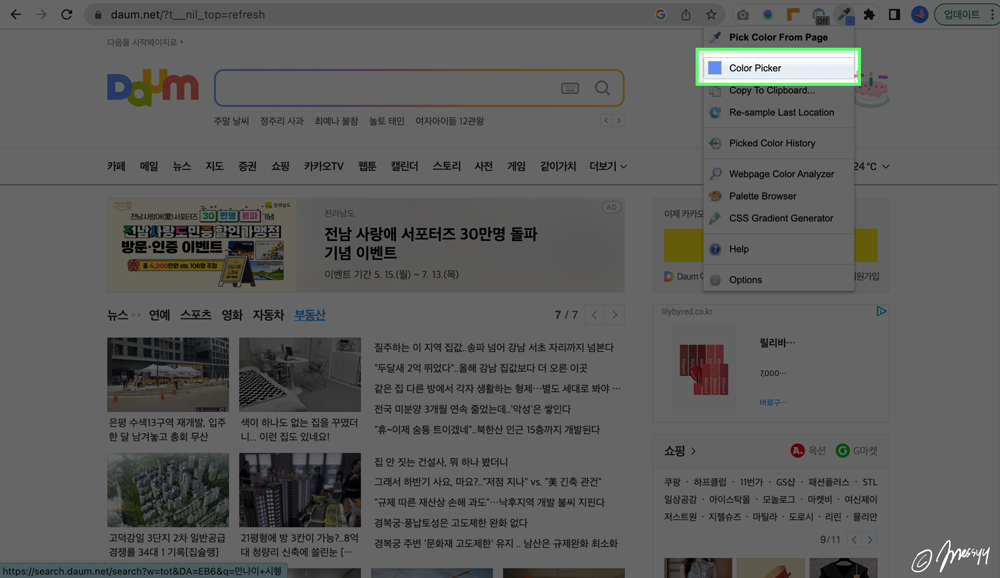This screenshot has width=1000, height=578.
Task: Switch to the 연예 news tab
Action: [159, 315]
